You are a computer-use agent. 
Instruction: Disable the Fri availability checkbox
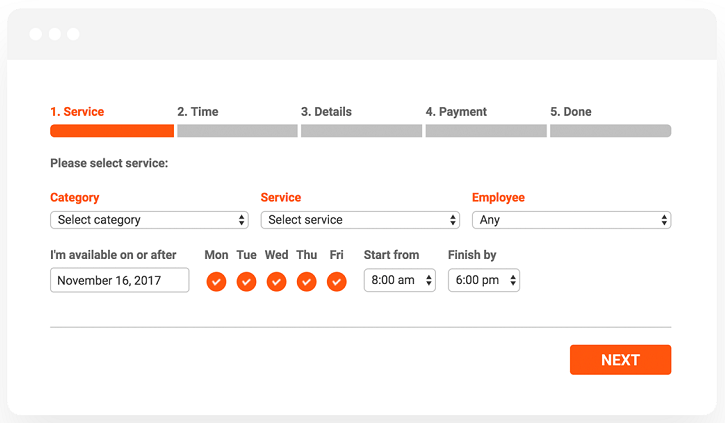[x=336, y=282]
